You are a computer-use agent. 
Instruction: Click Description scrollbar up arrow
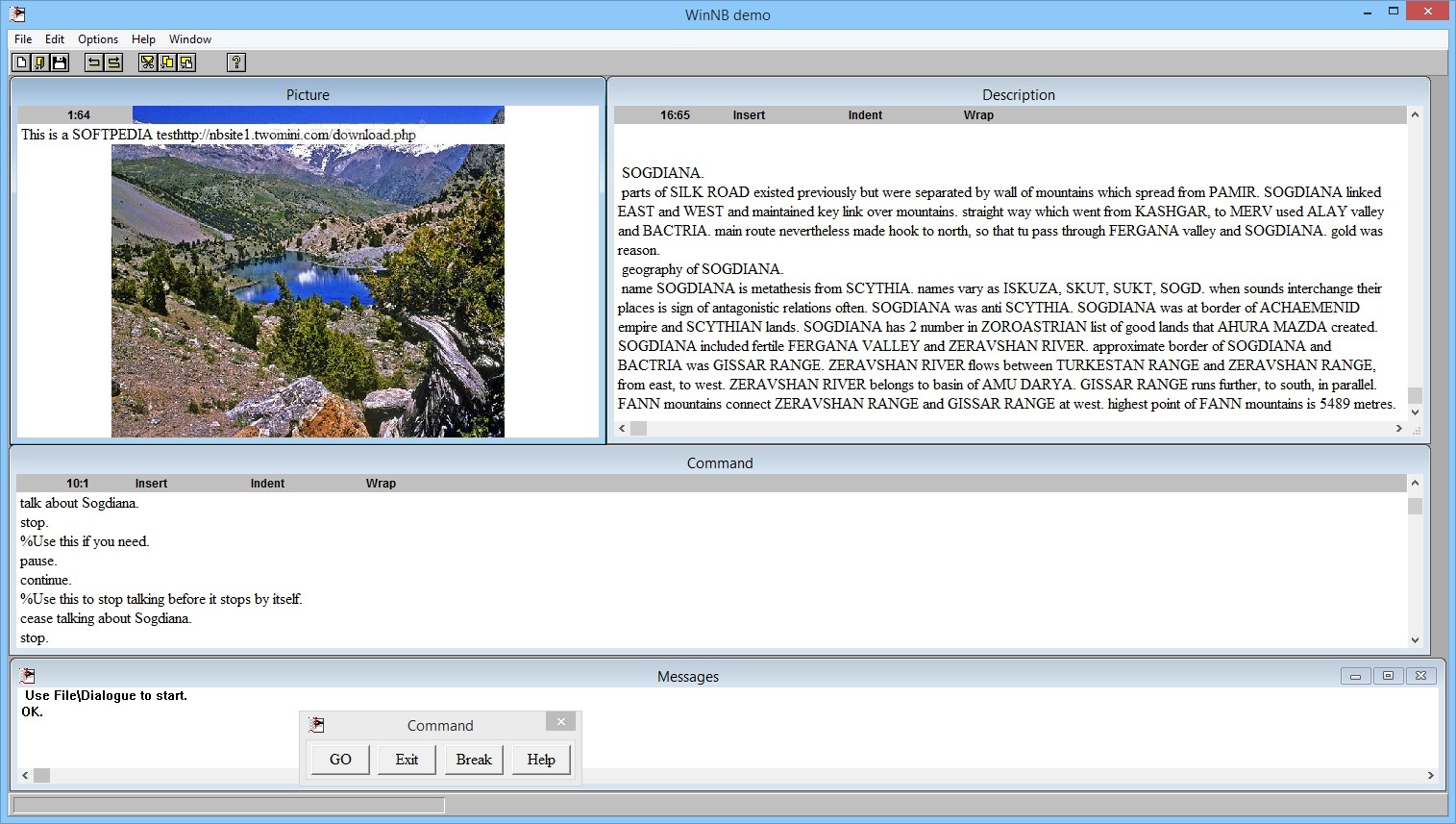(1415, 114)
